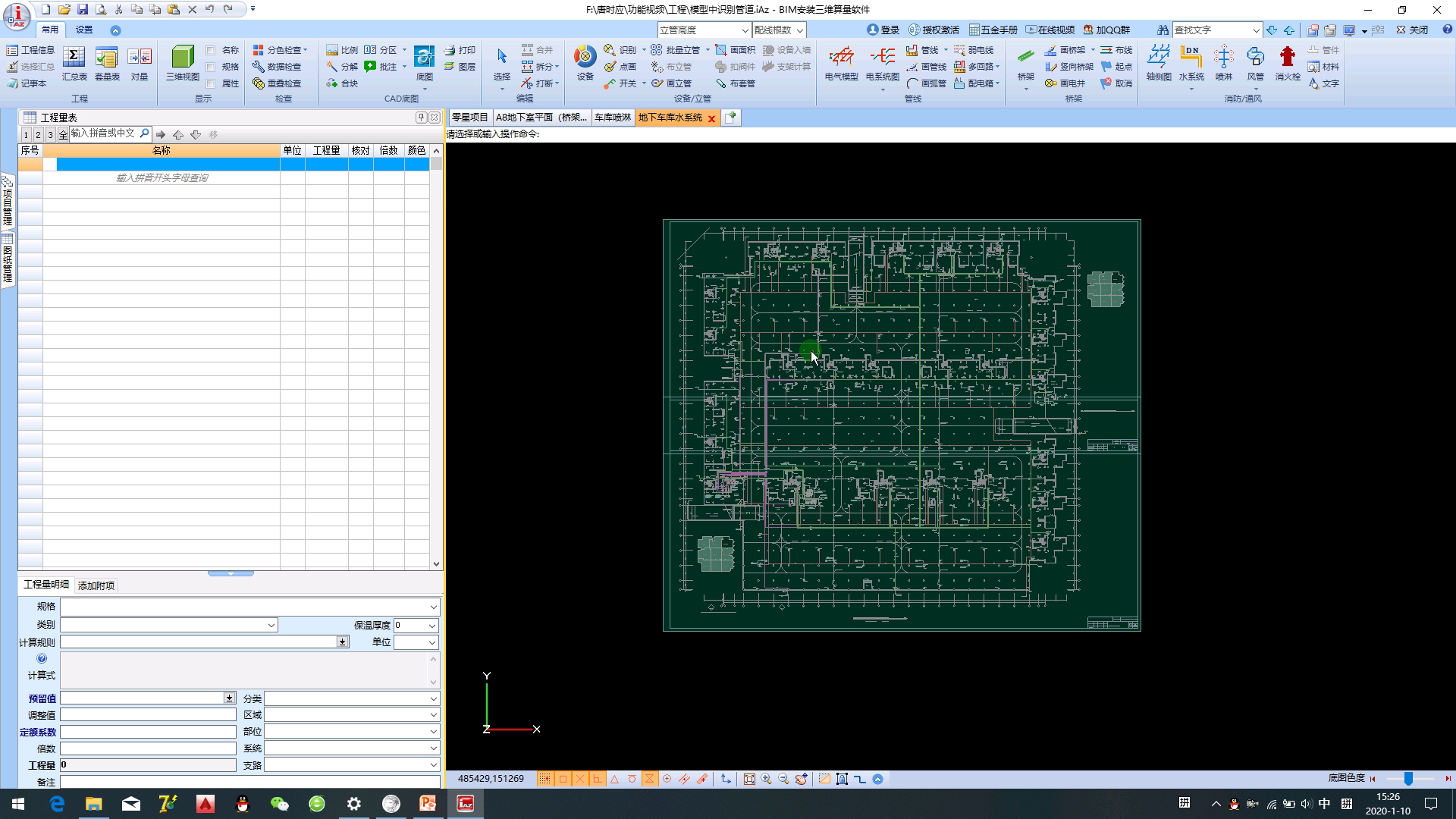
Task: Click the 登录 login button
Action: (883, 30)
